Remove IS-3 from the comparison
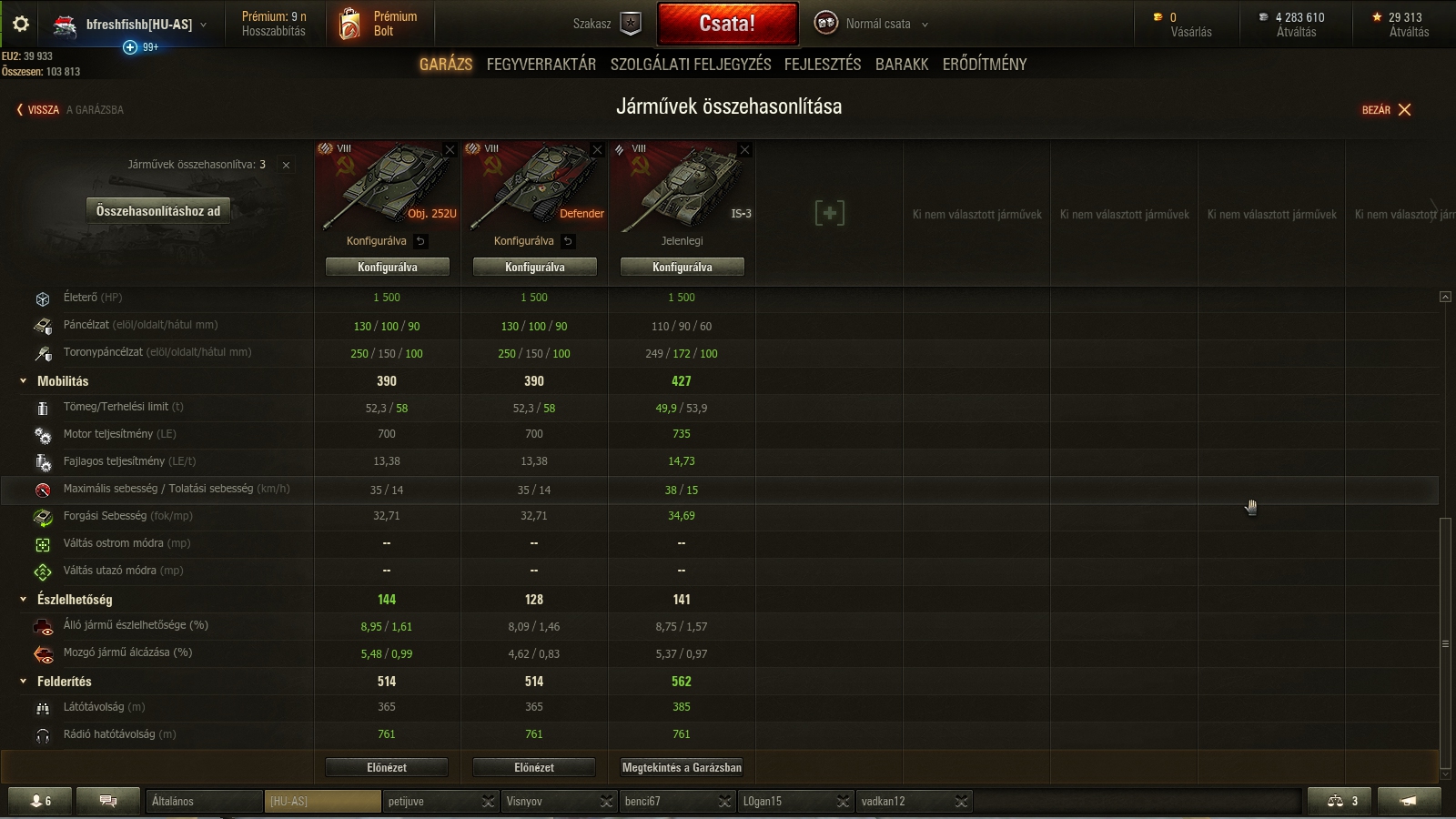Image resolution: width=1456 pixels, height=819 pixels. point(744,150)
